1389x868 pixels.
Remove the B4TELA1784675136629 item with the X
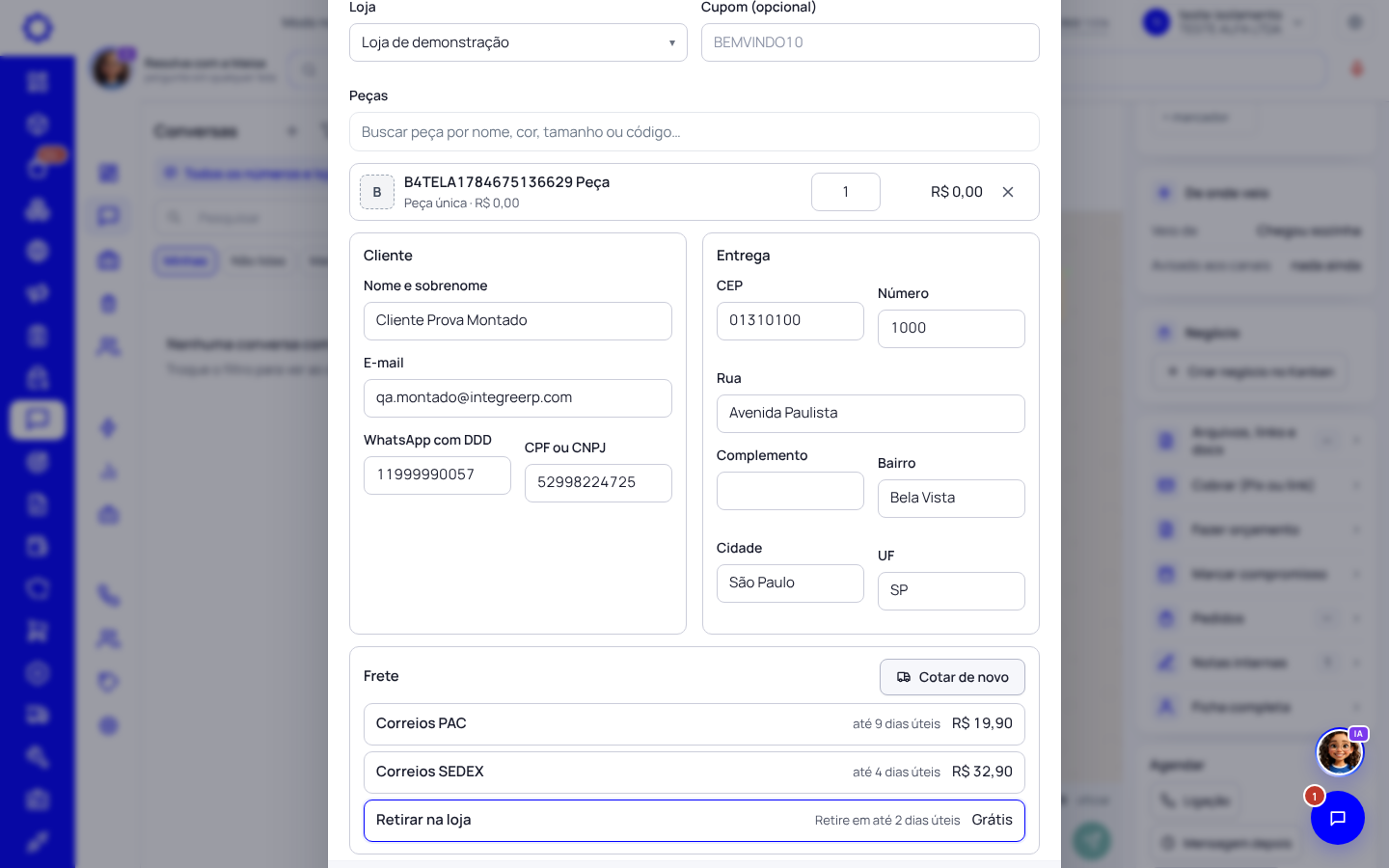coord(1008,192)
